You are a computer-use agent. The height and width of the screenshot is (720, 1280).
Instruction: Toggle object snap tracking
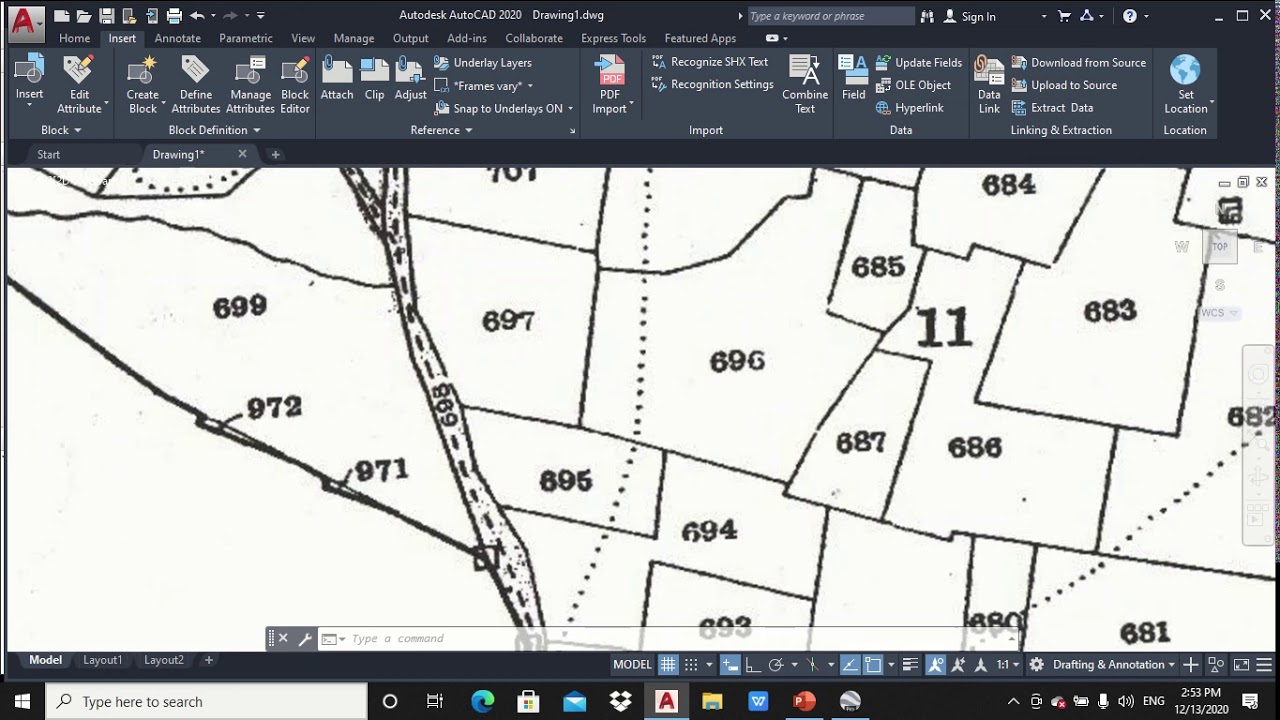[x=850, y=665]
